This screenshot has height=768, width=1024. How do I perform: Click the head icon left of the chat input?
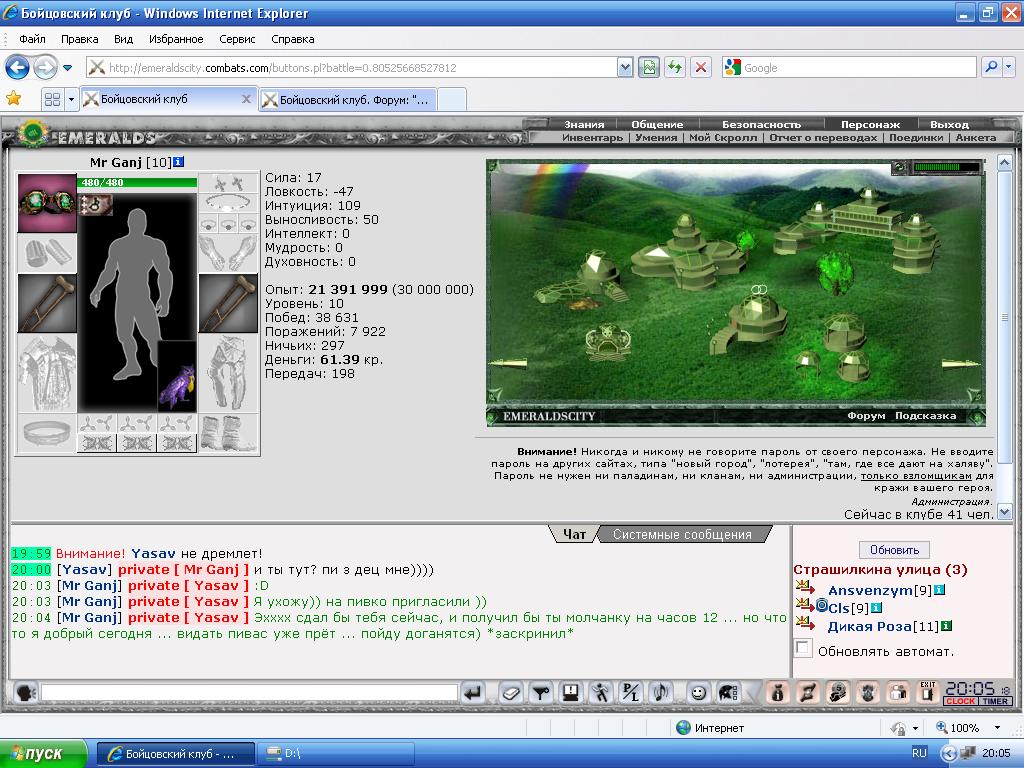click(x=25, y=692)
